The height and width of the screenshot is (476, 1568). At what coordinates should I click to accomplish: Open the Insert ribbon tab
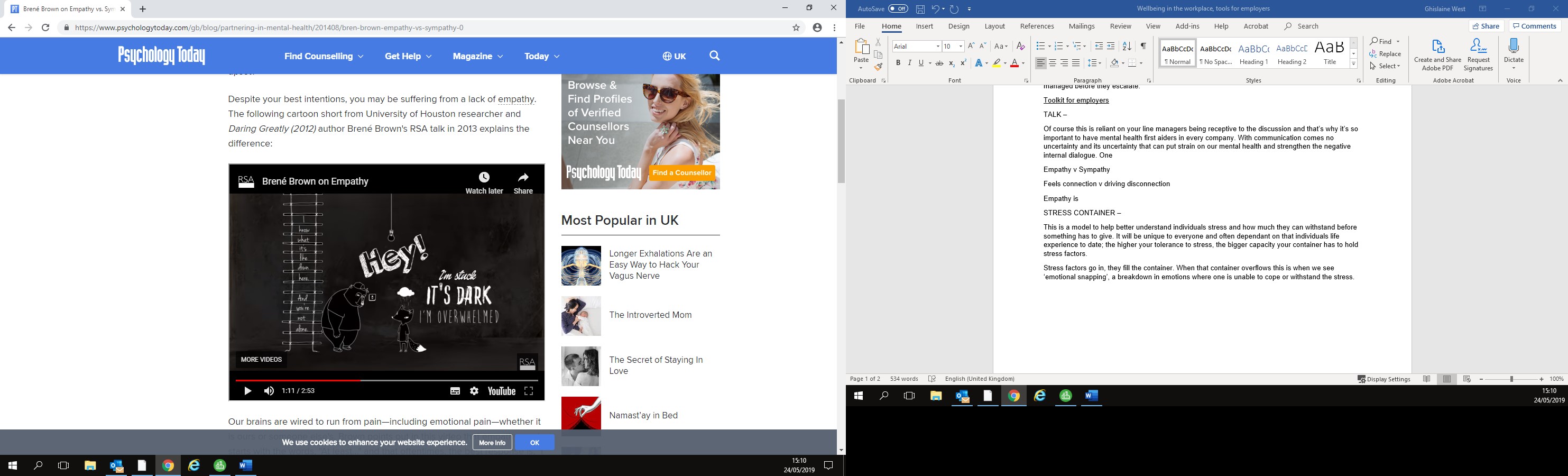coord(924,26)
